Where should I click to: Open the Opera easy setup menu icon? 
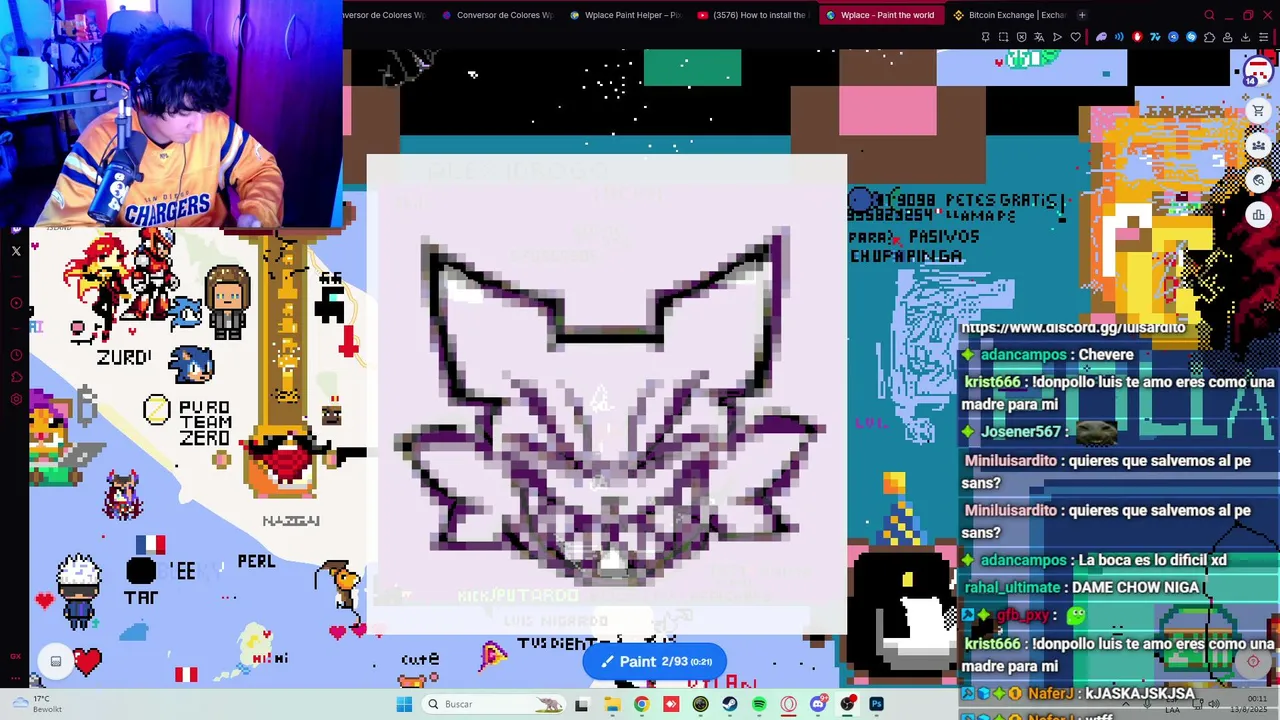click(1263, 37)
